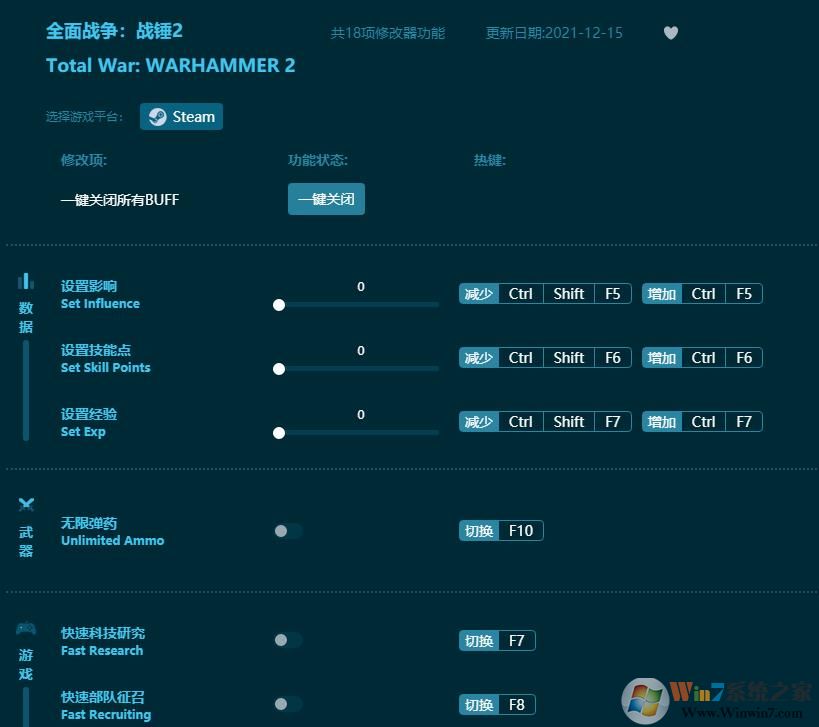This screenshot has width=819, height=727.
Task: Select the 武器 (Weapons) crossed-swords sidebar icon
Action: 26,504
